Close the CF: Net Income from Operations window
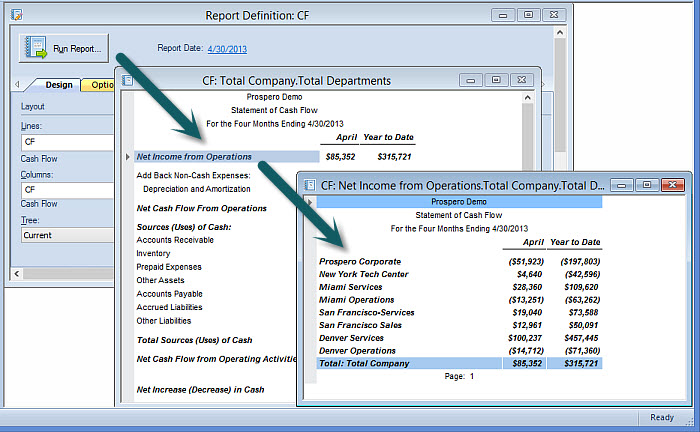The height and width of the screenshot is (432, 700). [672, 185]
